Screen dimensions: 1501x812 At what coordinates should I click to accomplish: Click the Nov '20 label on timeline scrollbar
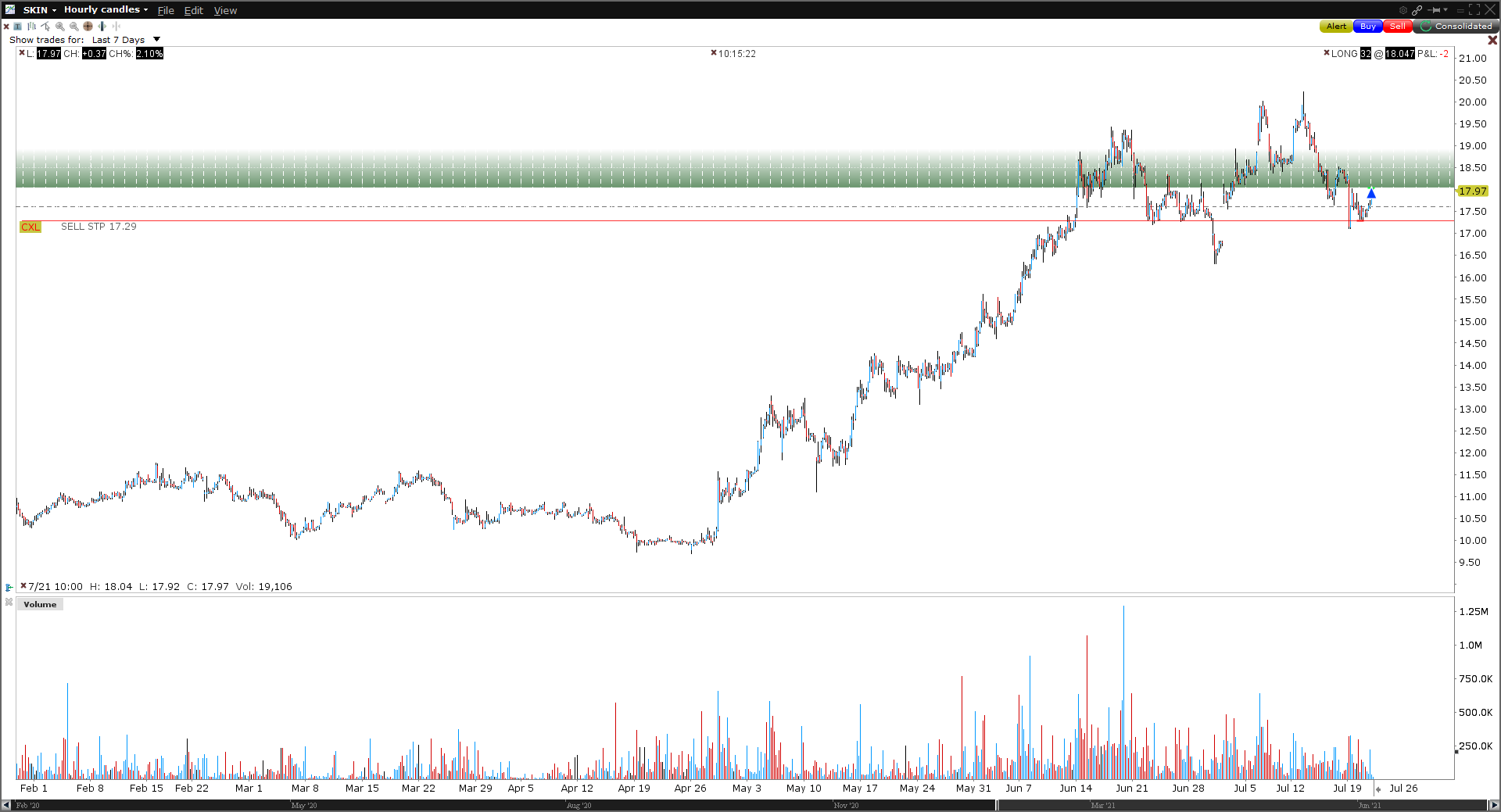point(846,805)
